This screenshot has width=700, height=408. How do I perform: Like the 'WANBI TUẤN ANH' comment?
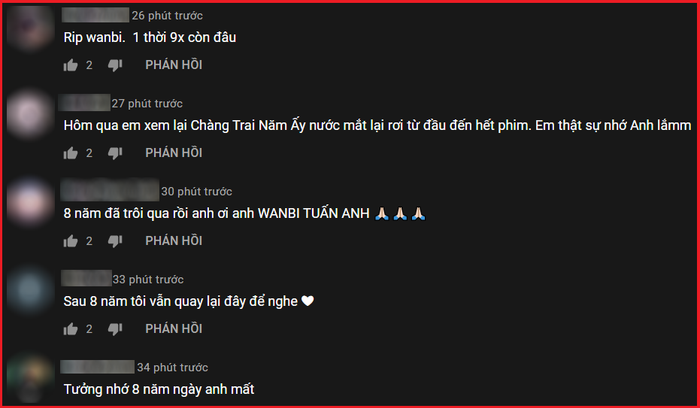click(x=71, y=241)
